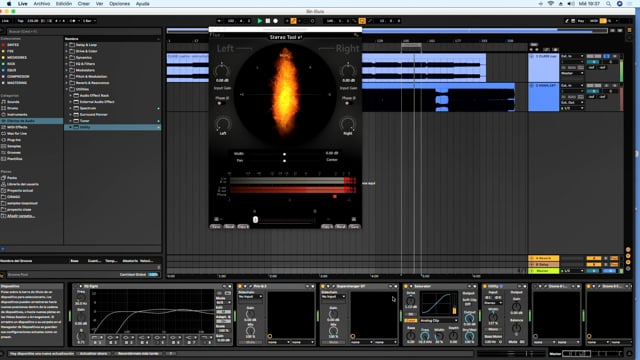
Task: Open the Ayuda menu
Action: [x=142, y=4]
